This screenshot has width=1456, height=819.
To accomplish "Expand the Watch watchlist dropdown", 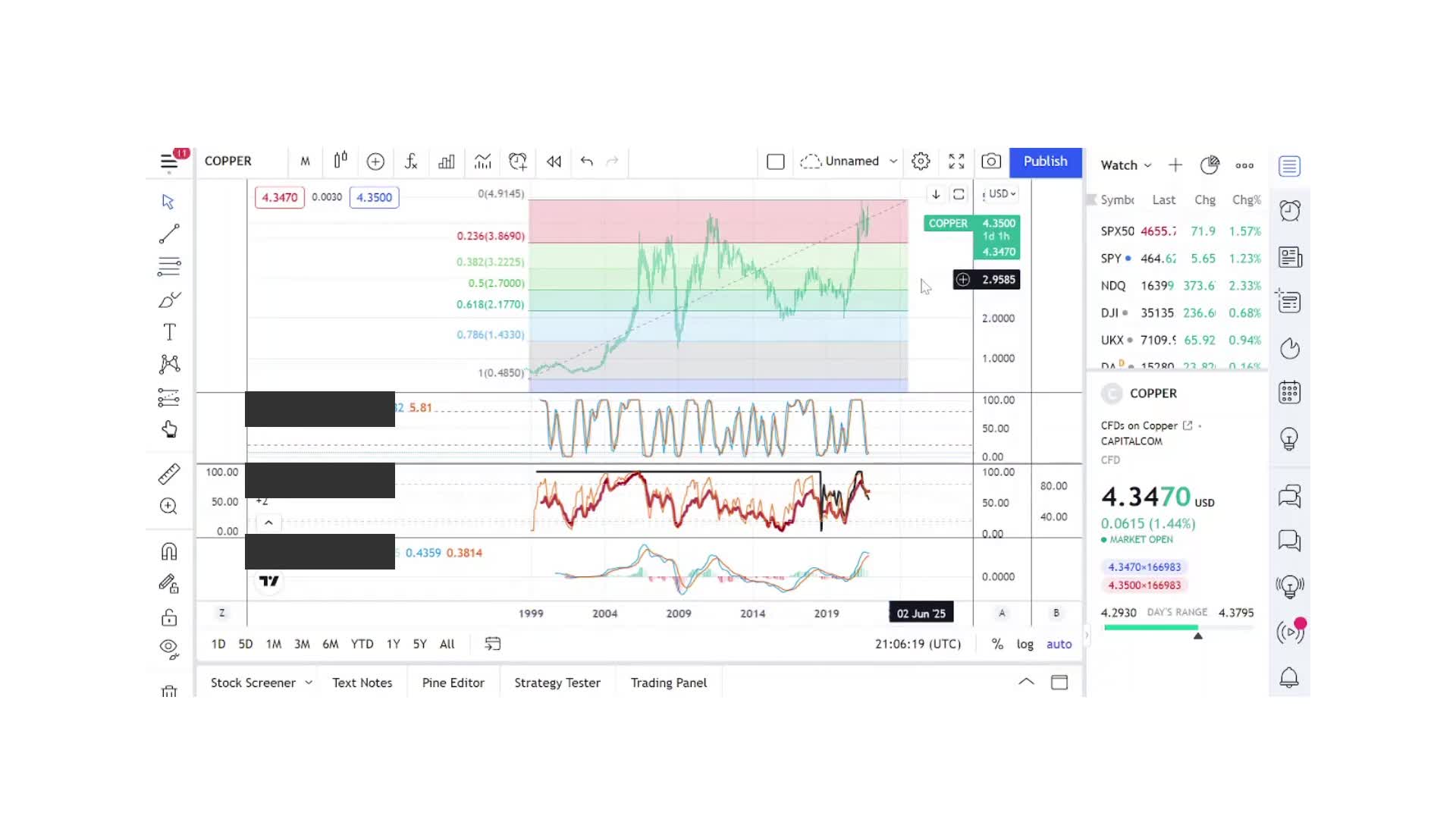I will tap(1125, 165).
